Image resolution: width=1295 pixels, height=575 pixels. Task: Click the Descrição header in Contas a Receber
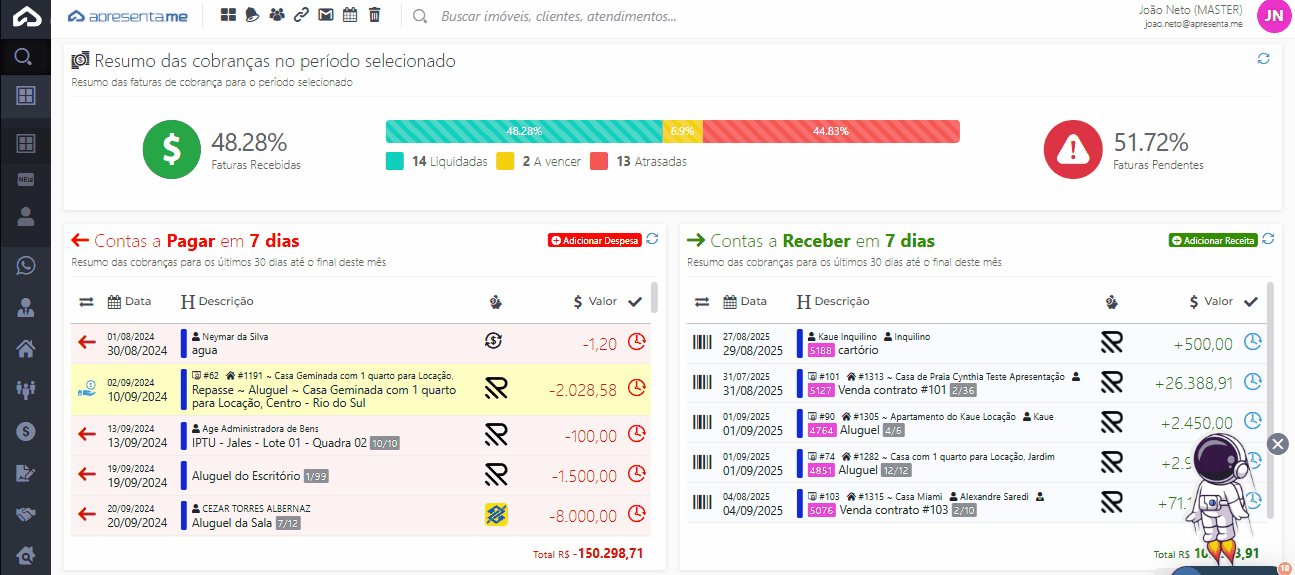[833, 301]
